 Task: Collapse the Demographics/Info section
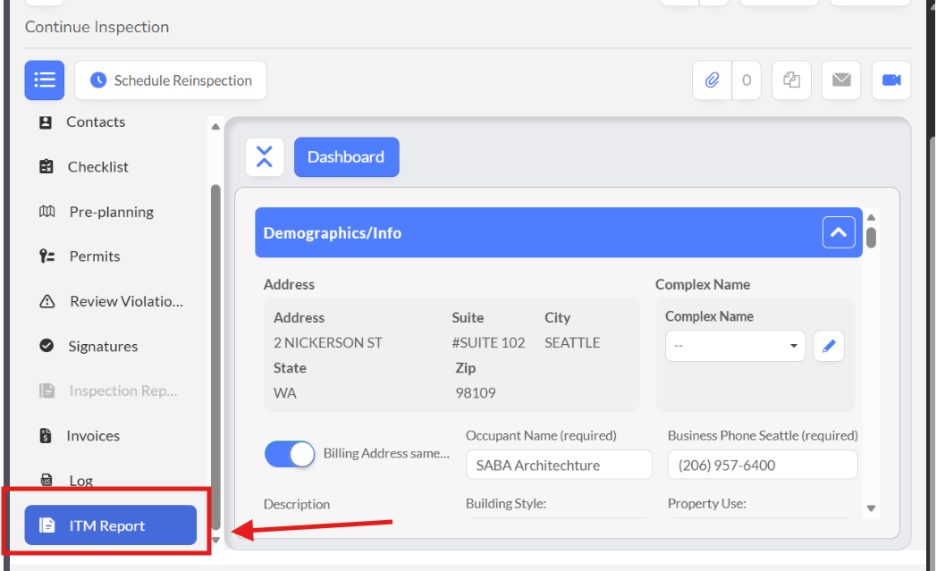pyautogui.click(x=838, y=233)
